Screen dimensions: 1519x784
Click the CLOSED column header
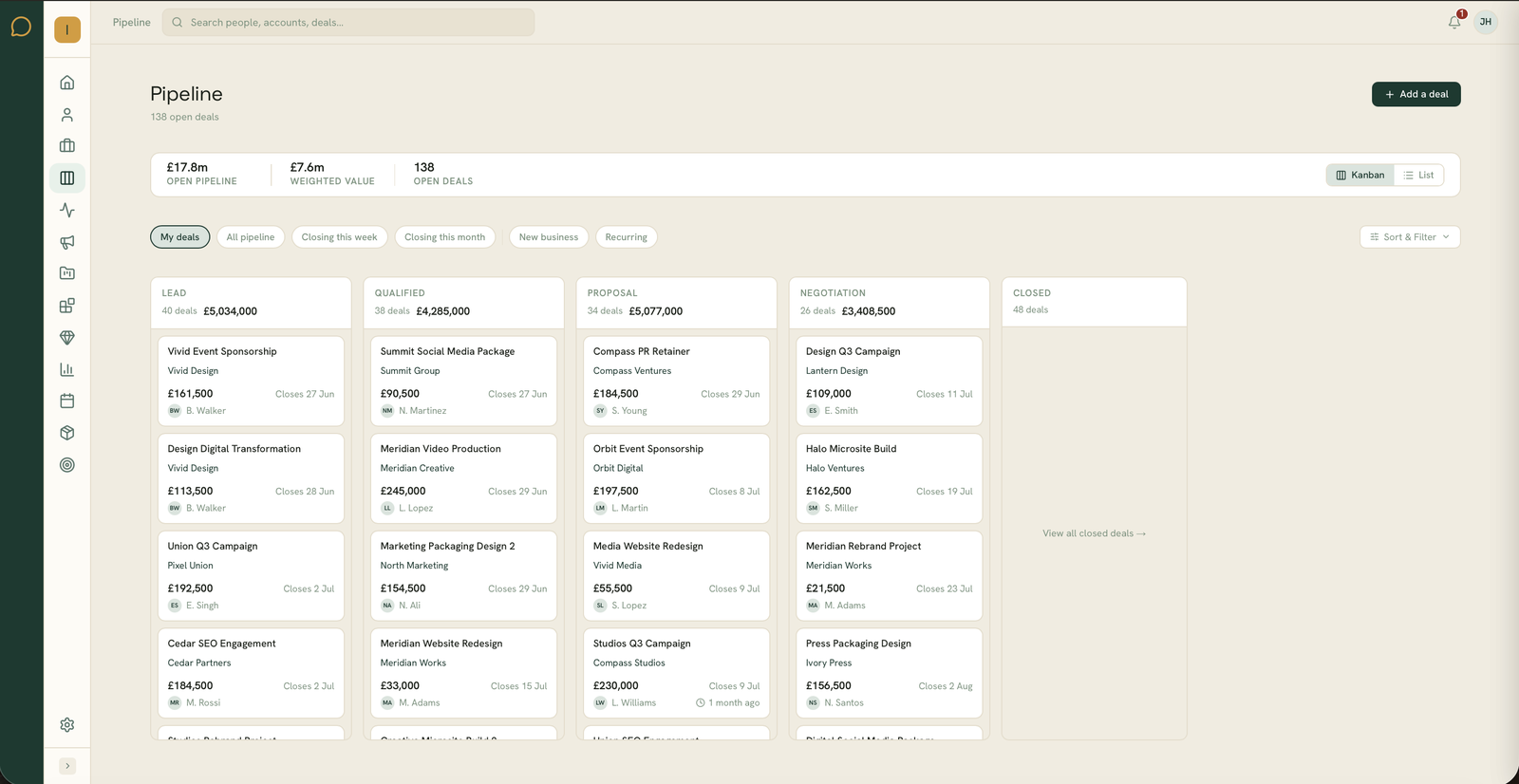(1094, 303)
